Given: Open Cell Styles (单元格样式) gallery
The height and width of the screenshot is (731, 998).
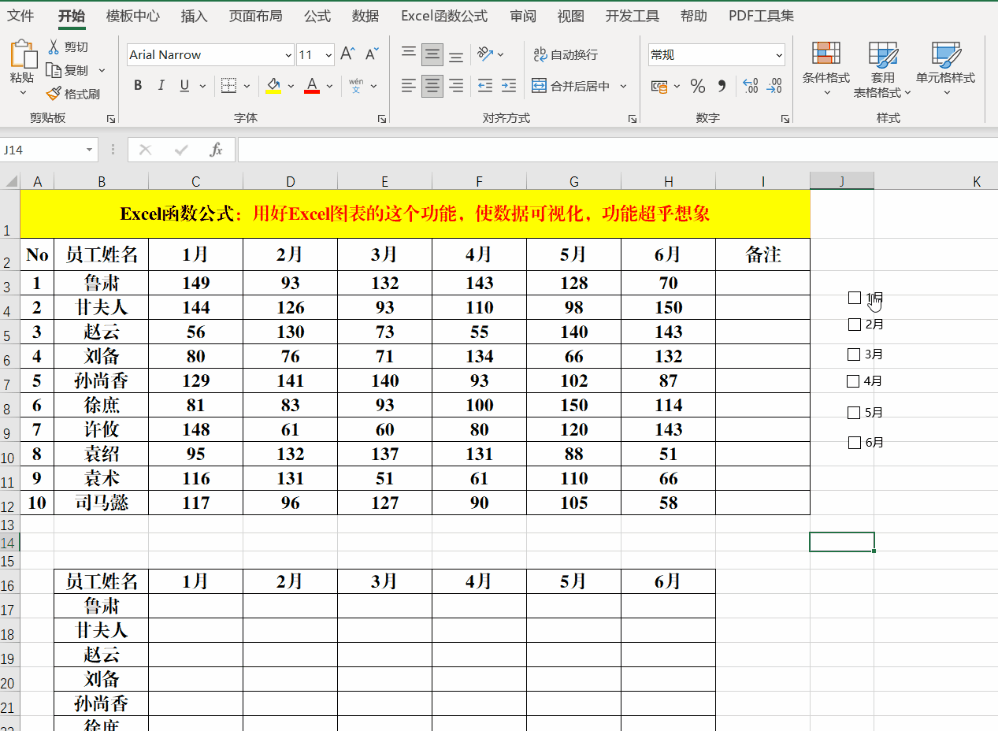Looking at the screenshot, I should [945, 69].
